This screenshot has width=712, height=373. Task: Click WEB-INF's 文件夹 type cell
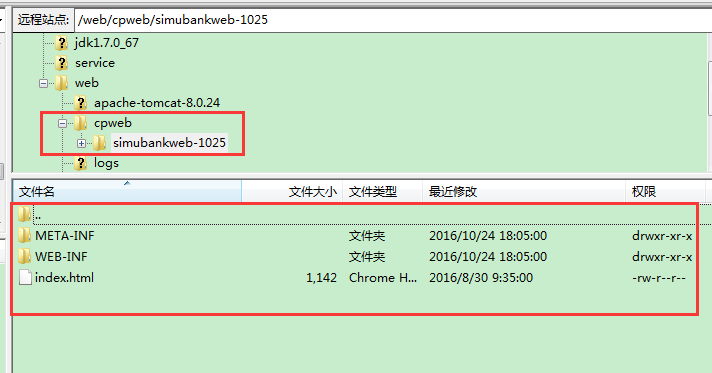[367, 256]
